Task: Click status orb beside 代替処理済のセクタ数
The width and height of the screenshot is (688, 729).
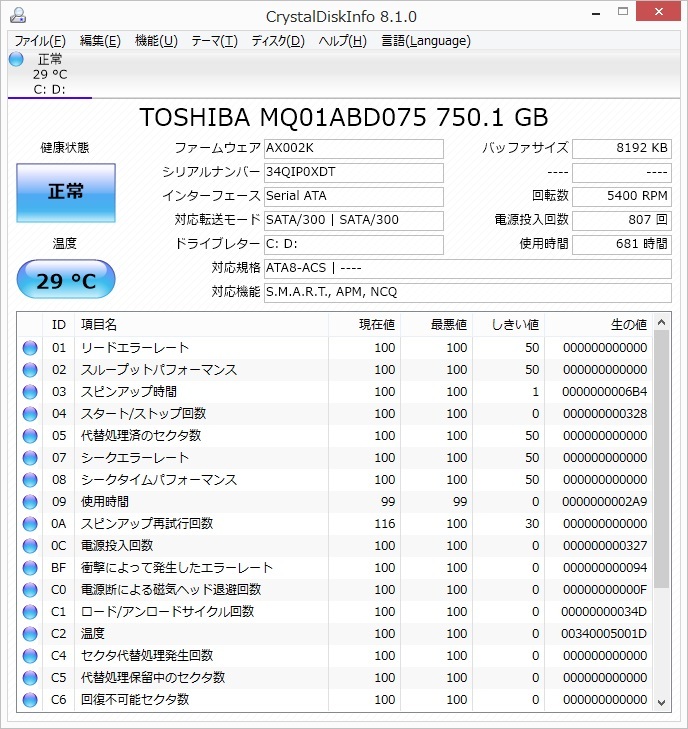Action: (30, 436)
